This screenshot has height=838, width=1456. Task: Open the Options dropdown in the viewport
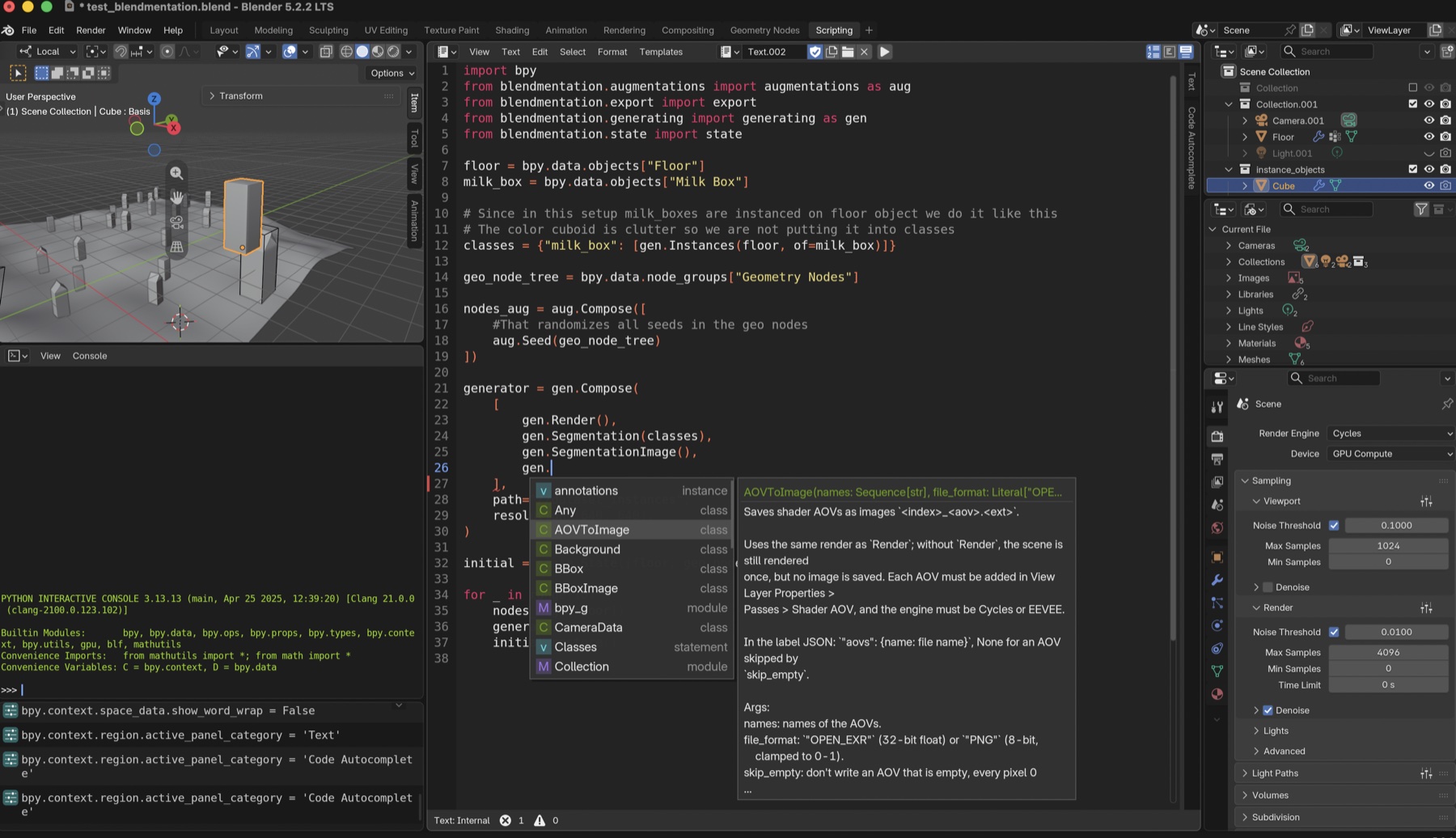tap(392, 73)
